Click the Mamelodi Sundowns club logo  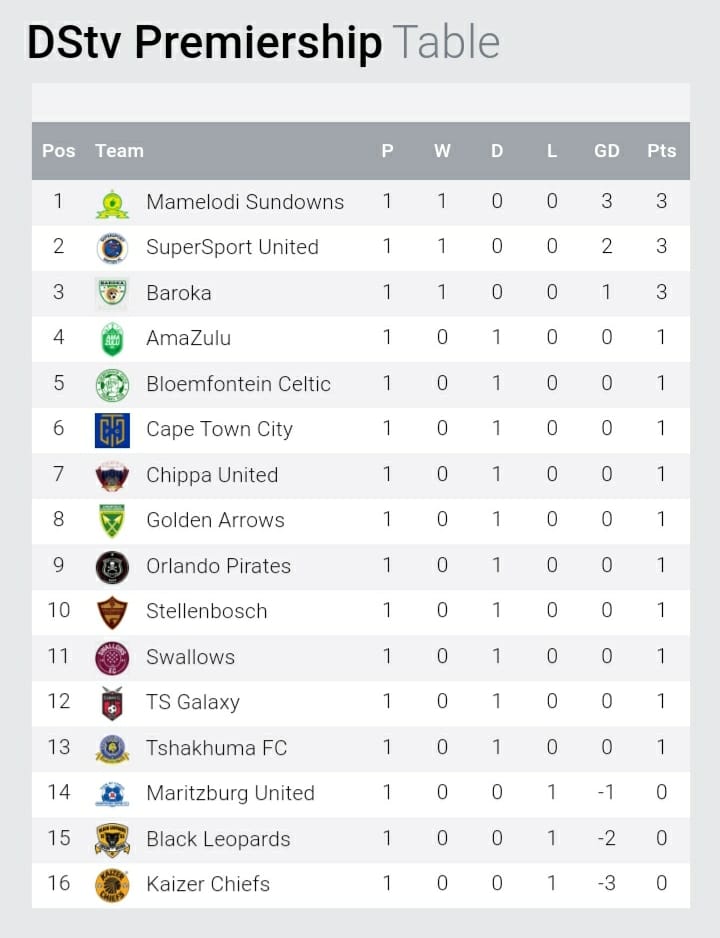pos(112,203)
